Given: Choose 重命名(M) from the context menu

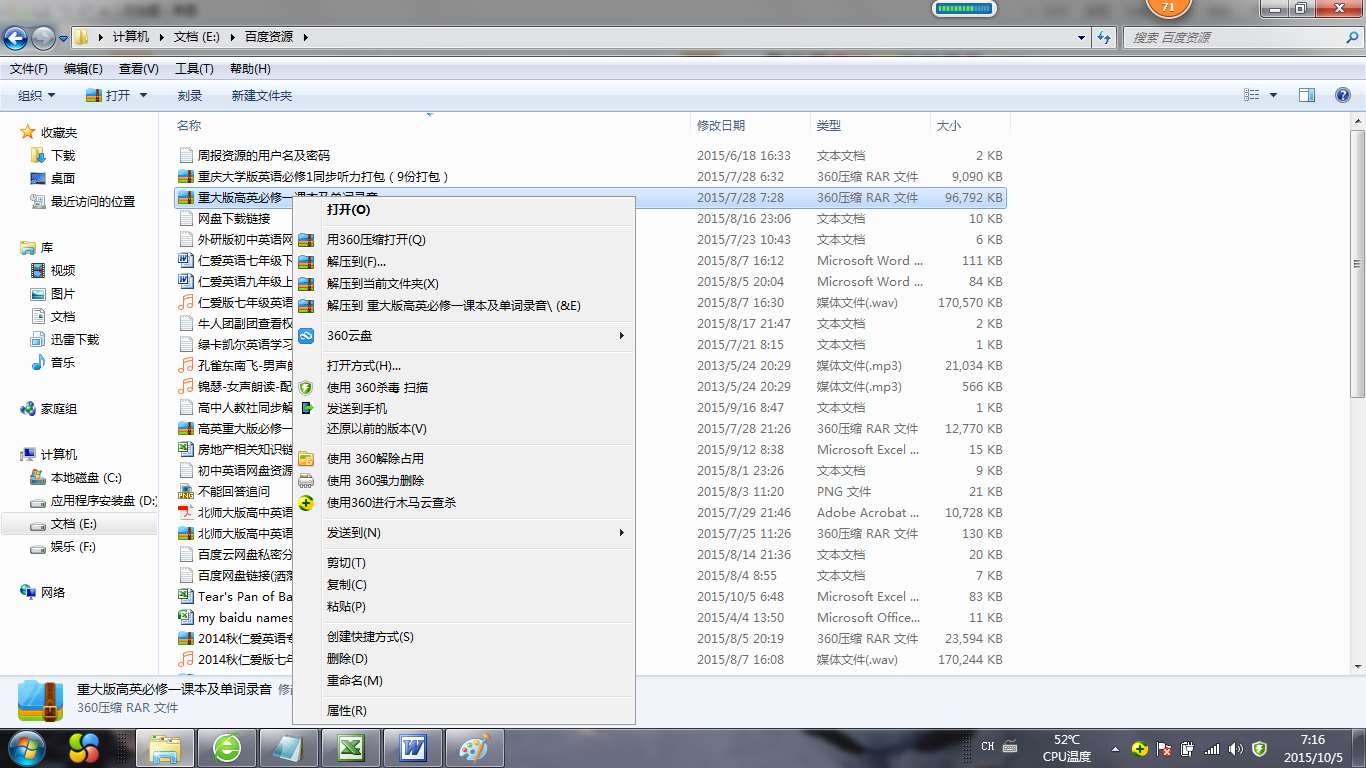Looking at the screenshot, I should coord(355,681).
